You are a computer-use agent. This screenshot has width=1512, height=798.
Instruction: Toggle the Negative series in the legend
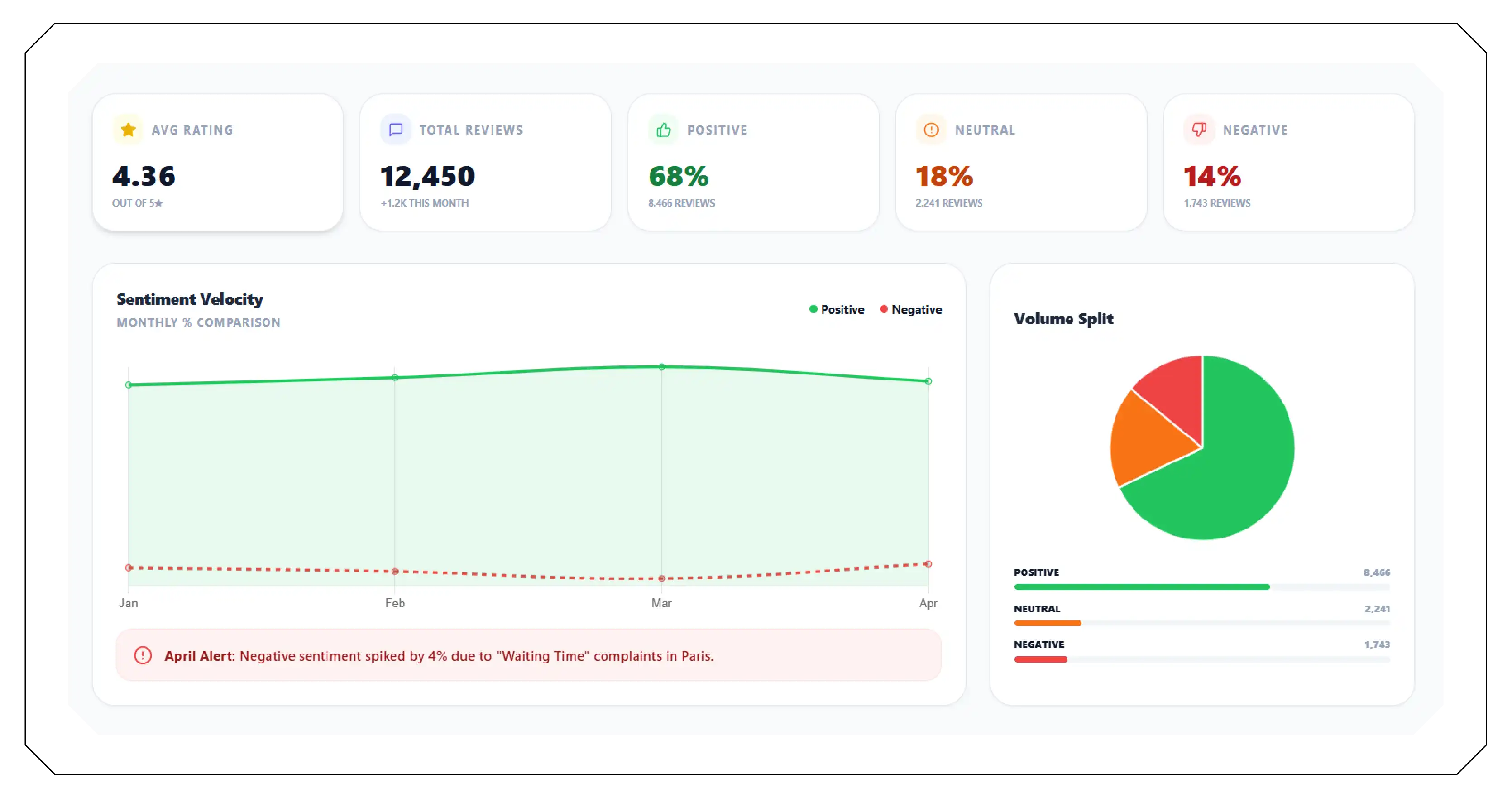[910, 309]
